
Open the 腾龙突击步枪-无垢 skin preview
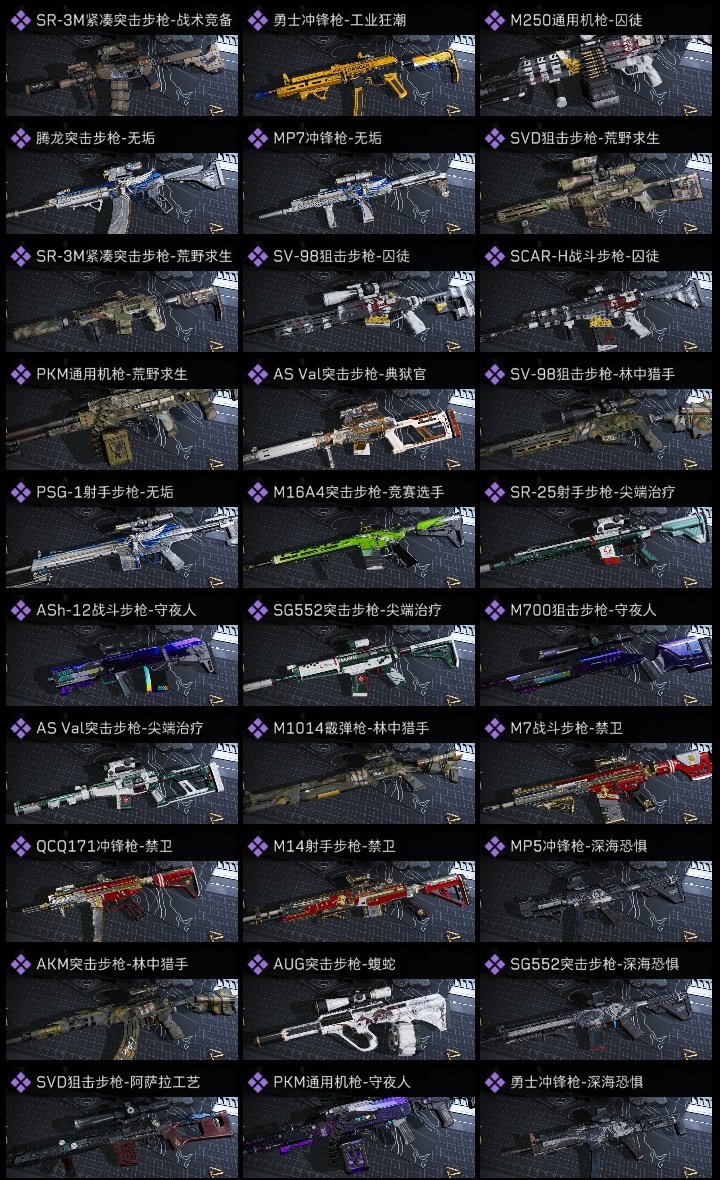(122, 193)
